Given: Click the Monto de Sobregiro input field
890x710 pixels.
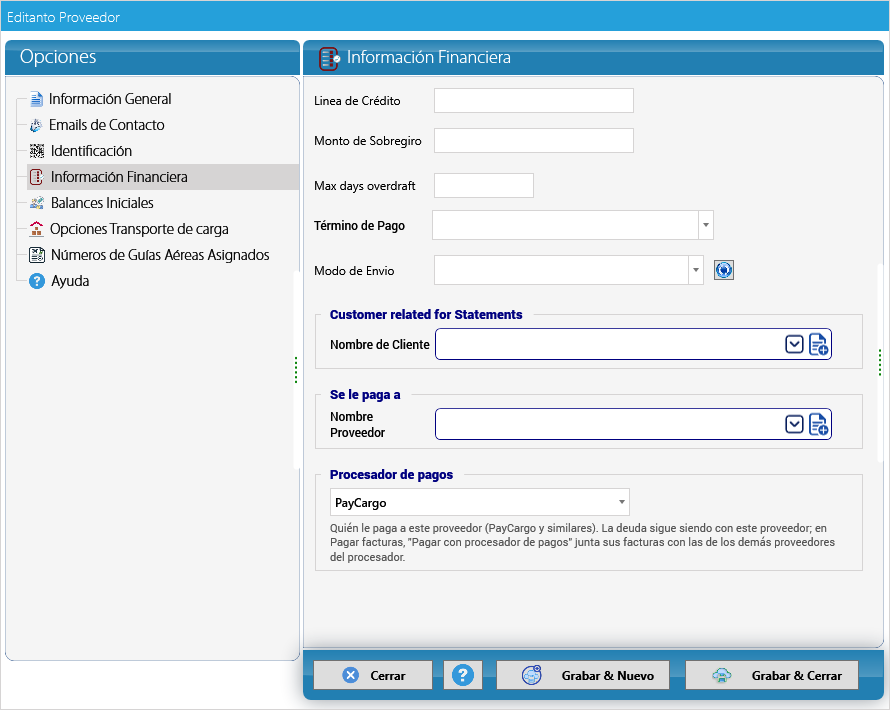Looking at the screenshot, I should click(534, 141).
